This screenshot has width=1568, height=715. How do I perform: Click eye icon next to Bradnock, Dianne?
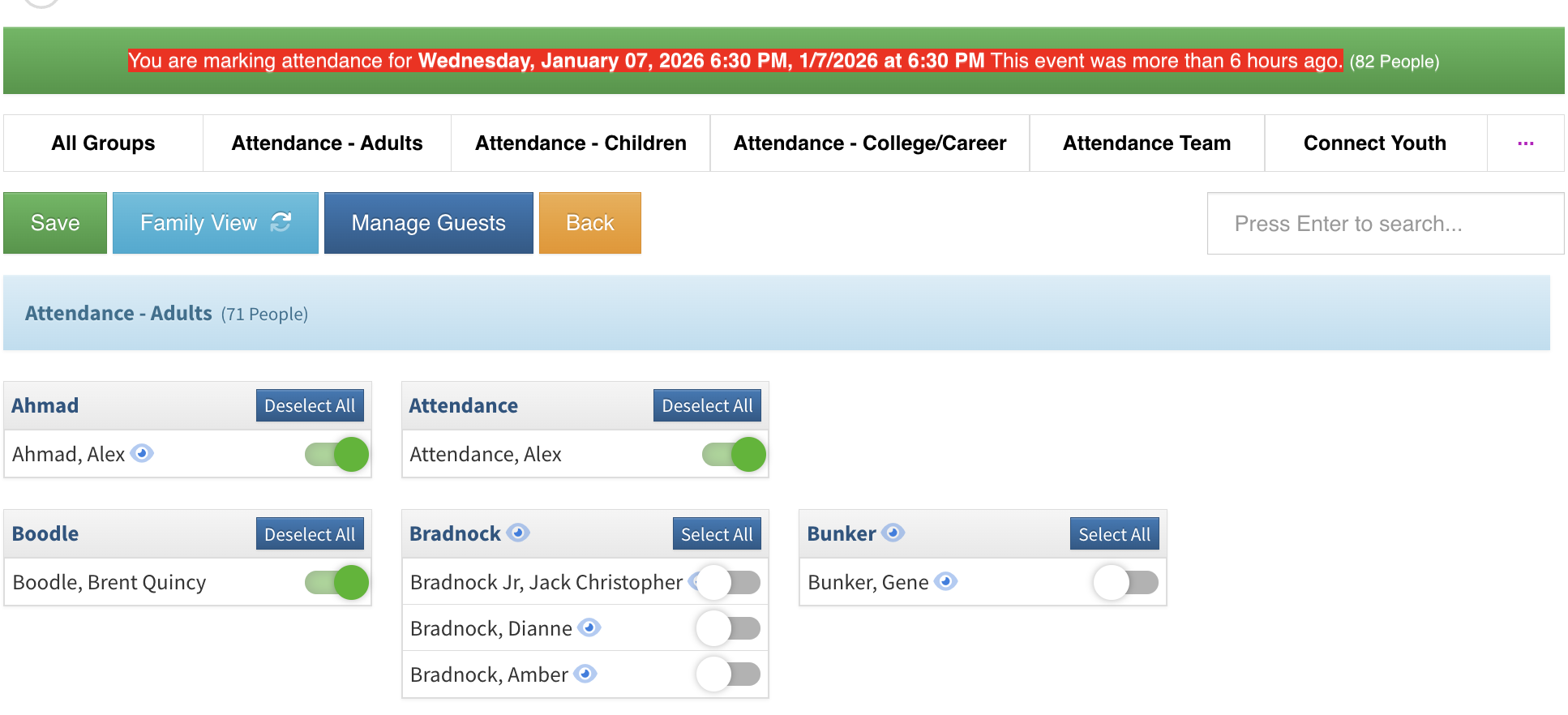(x=589, y=627)
